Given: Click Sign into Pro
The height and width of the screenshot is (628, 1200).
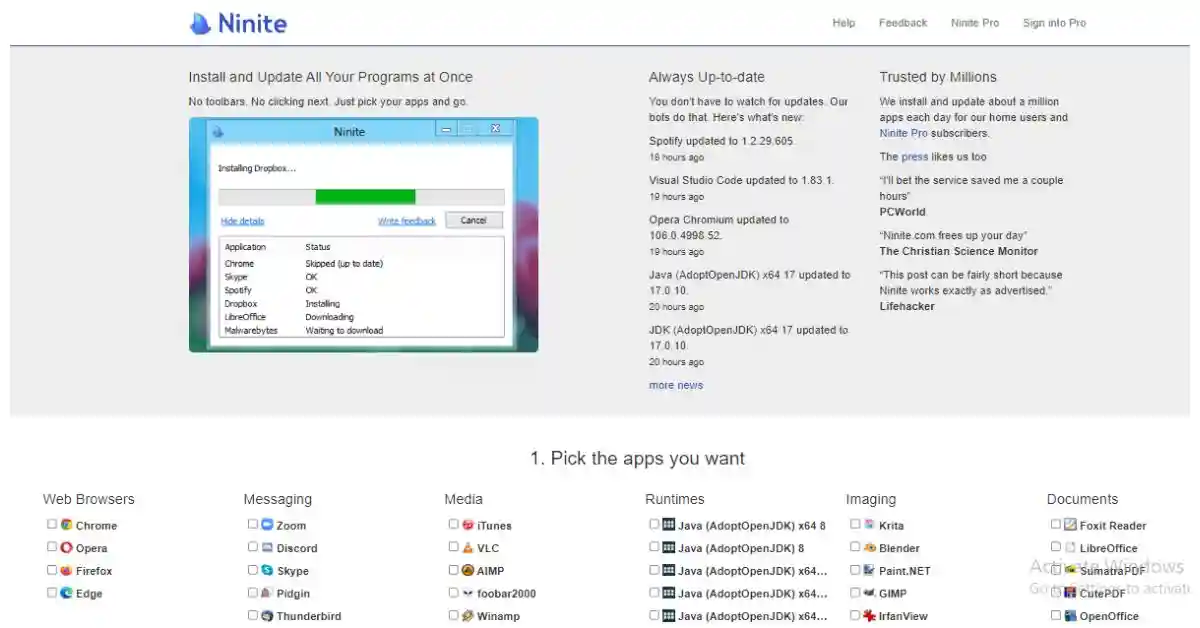Looking at the screenshot, I should (x=1054, y=23).
